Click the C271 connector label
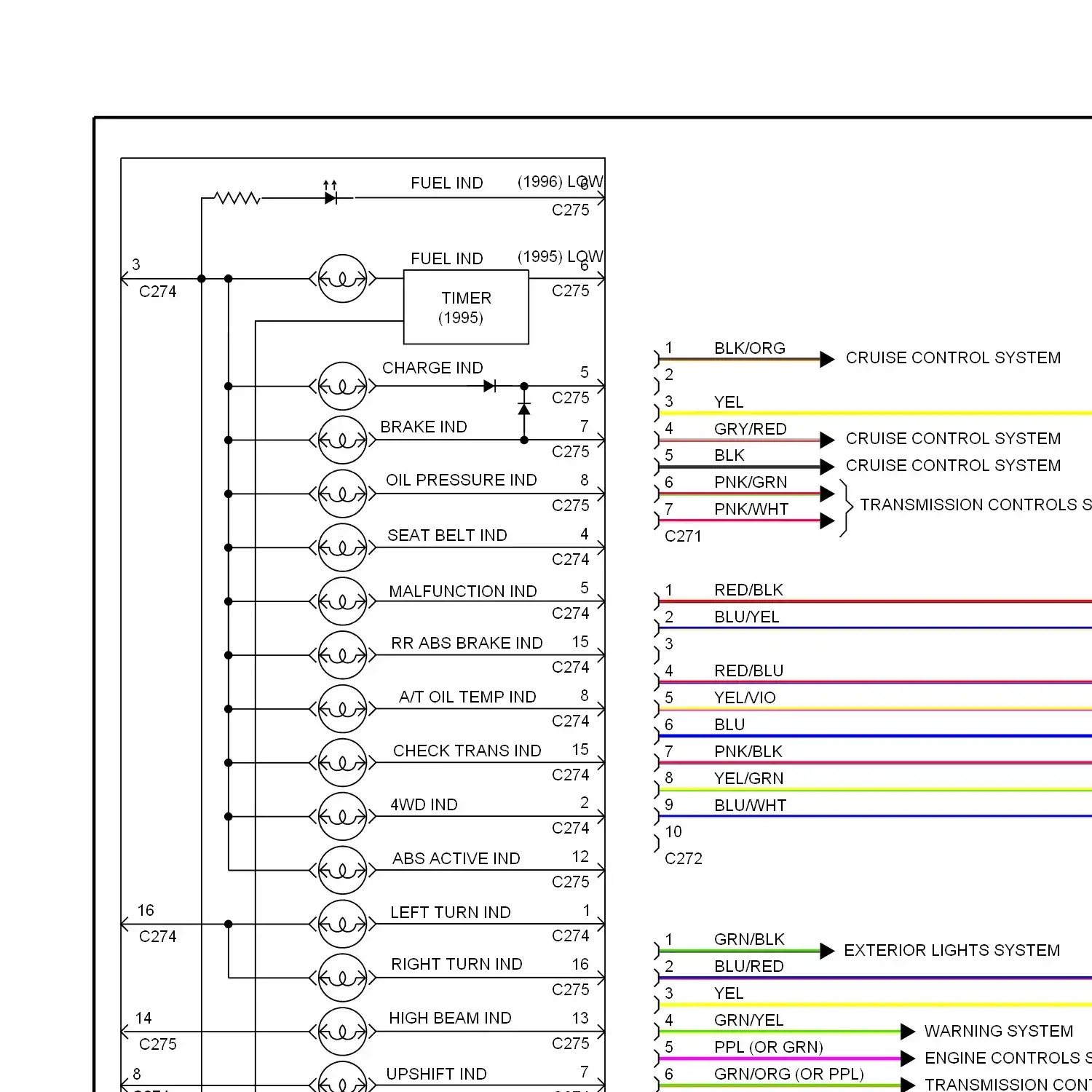This screenshot has height=1092, width=1092. (x=683, y=537)
